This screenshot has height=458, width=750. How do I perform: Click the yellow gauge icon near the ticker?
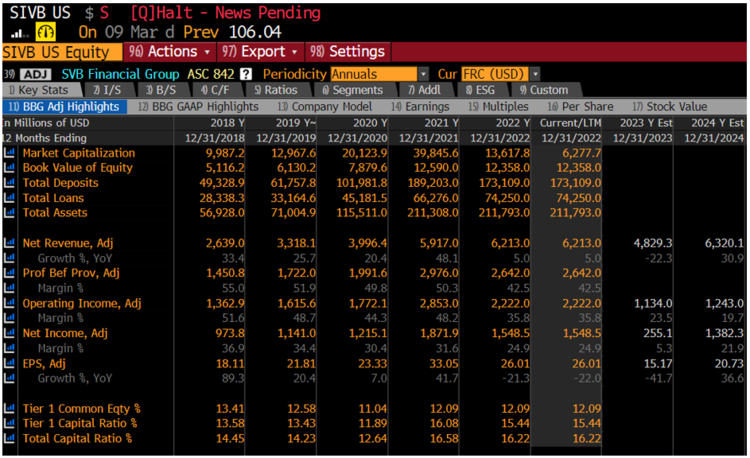coord(46,31)
